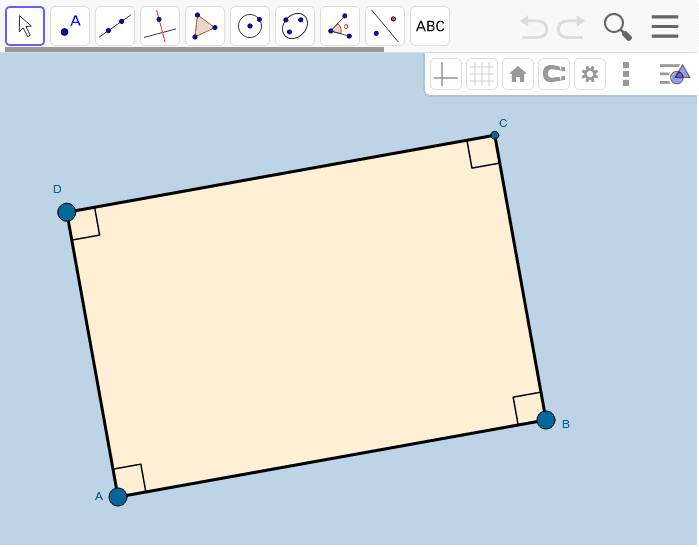Click point A of the rectangle
Screen dimensions: 699x547
click(118, 497)
